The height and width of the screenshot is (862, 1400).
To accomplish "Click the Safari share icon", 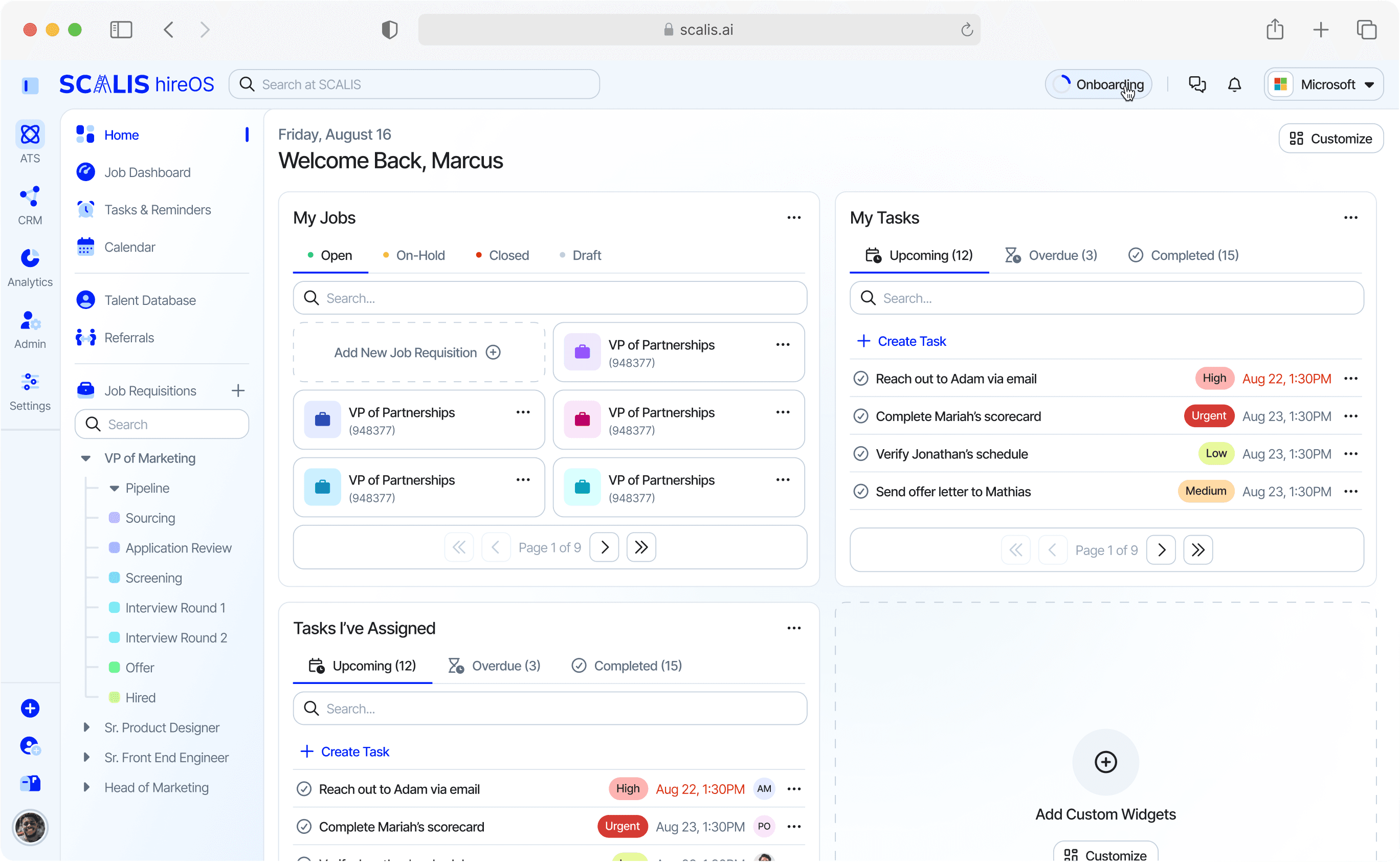I will tap(1275, 30).
